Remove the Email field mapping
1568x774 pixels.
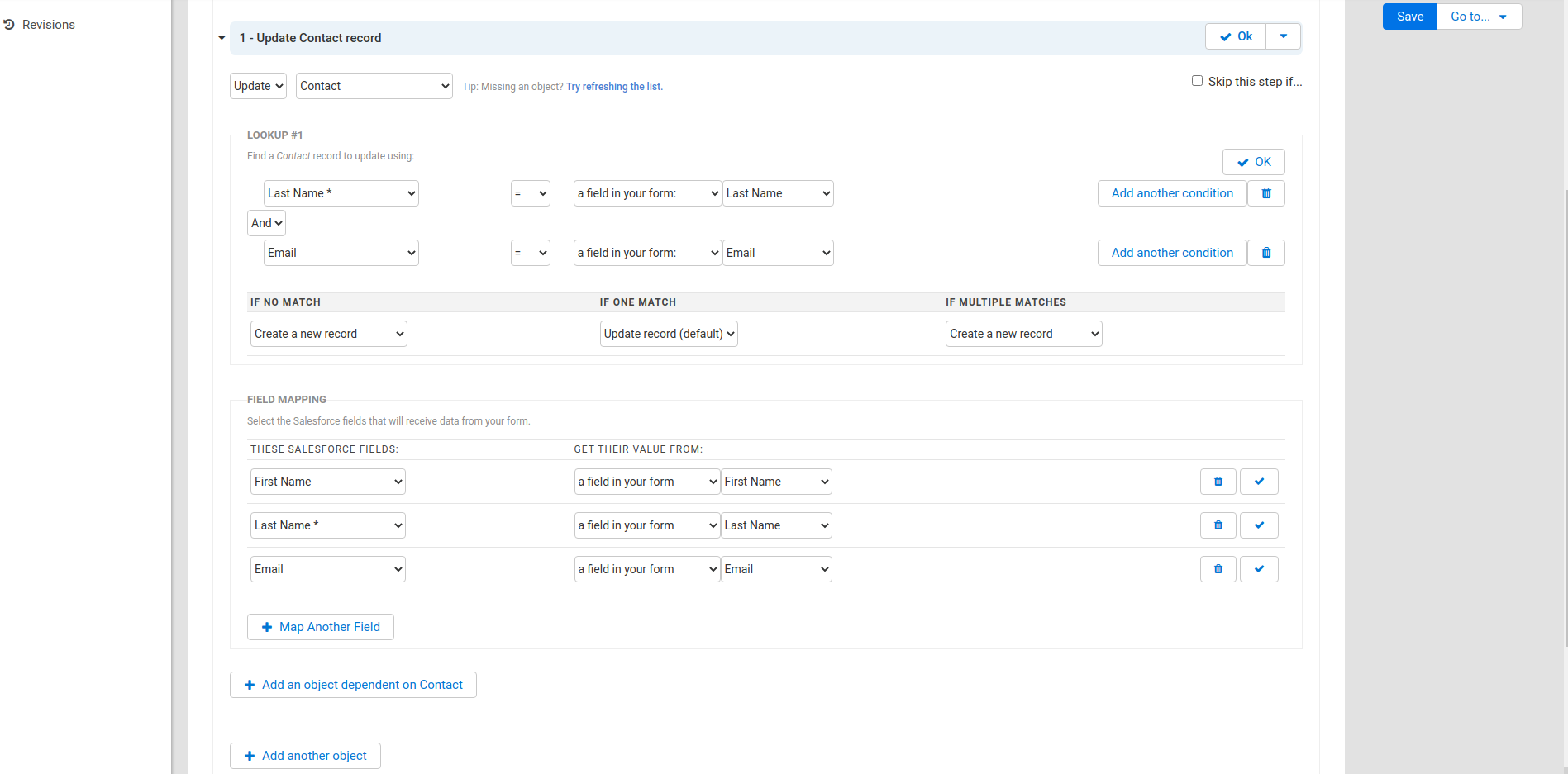tap(1218, 569)
